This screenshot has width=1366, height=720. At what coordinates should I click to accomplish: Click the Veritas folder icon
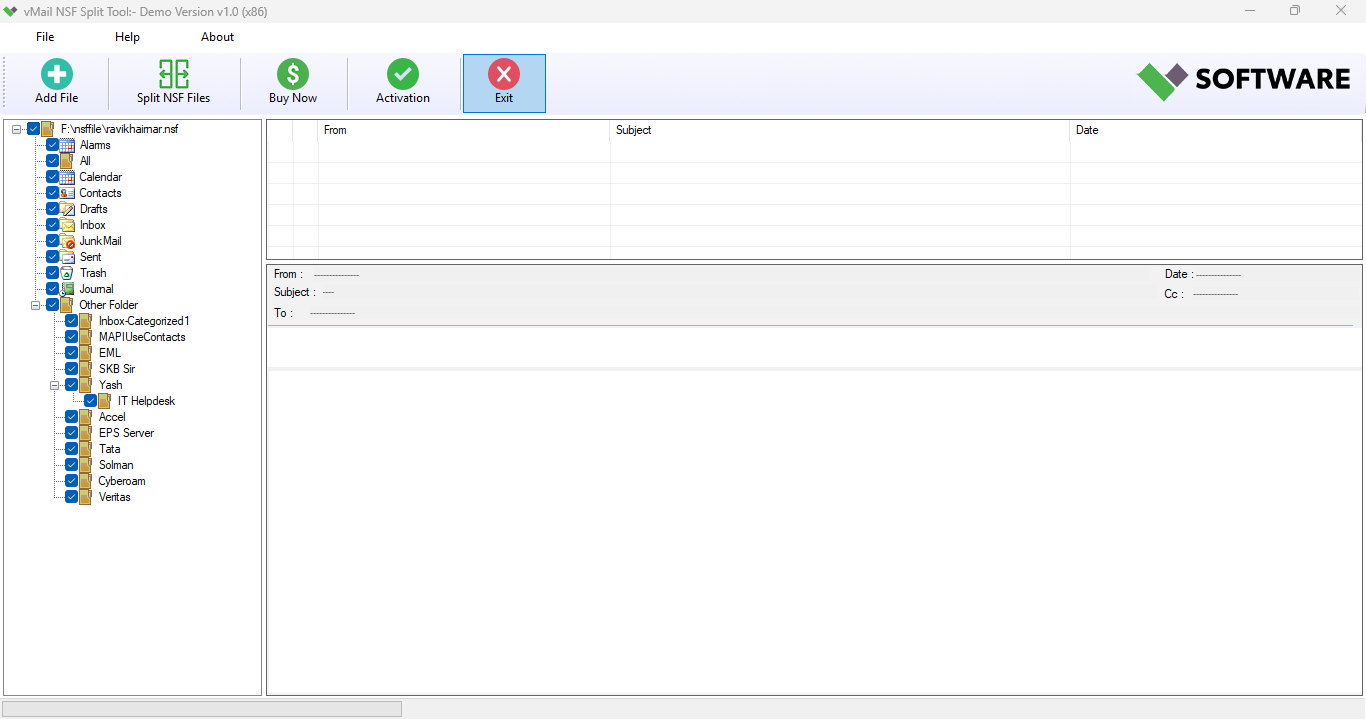click(87, 497)
